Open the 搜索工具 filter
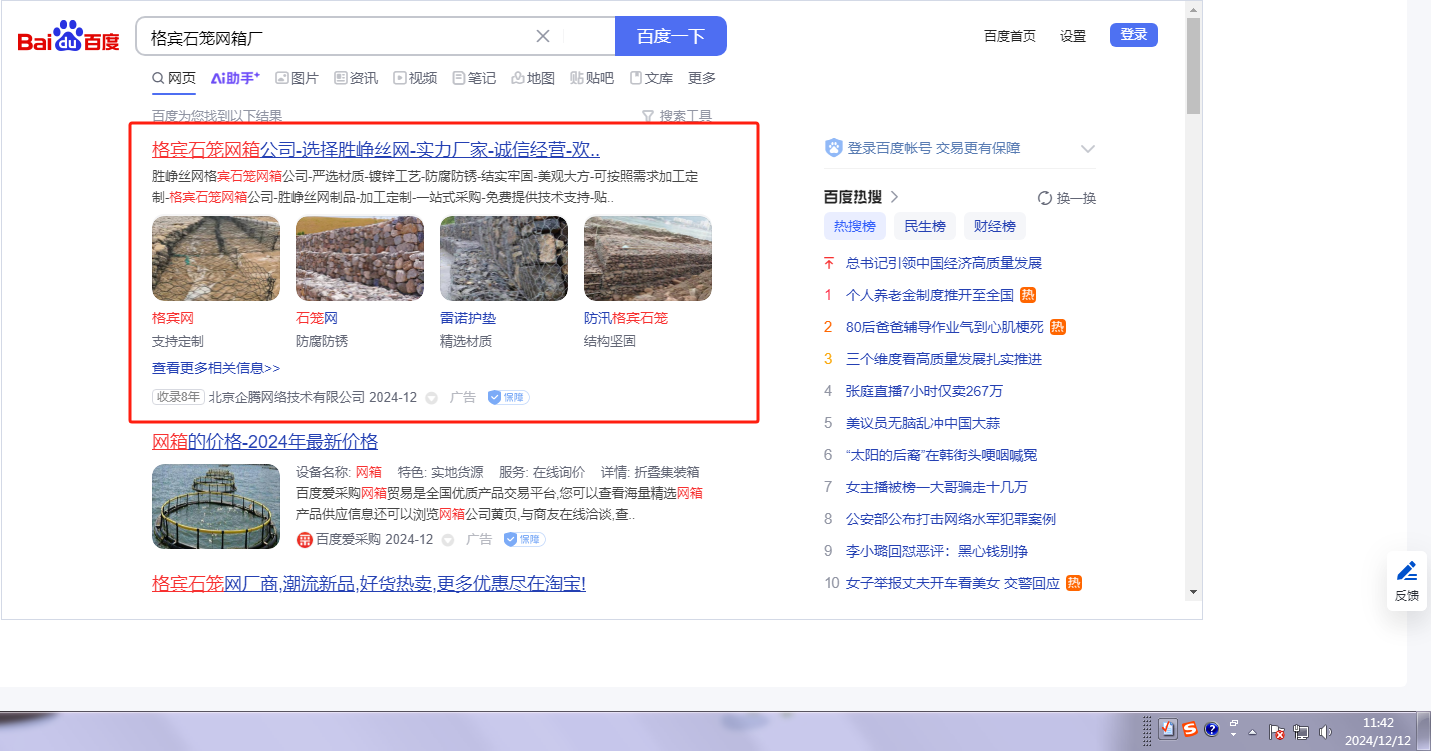This screenshot has height=751, width=1431. (677, 116)
